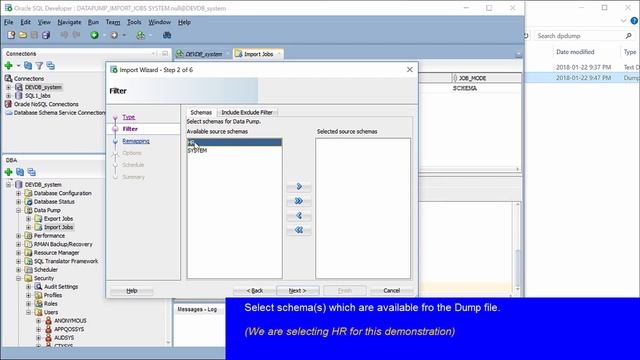This screenshot has width=640, height=360.
Task: Click Cancel button in Import Wizard
Action: (x=391, y=291)
